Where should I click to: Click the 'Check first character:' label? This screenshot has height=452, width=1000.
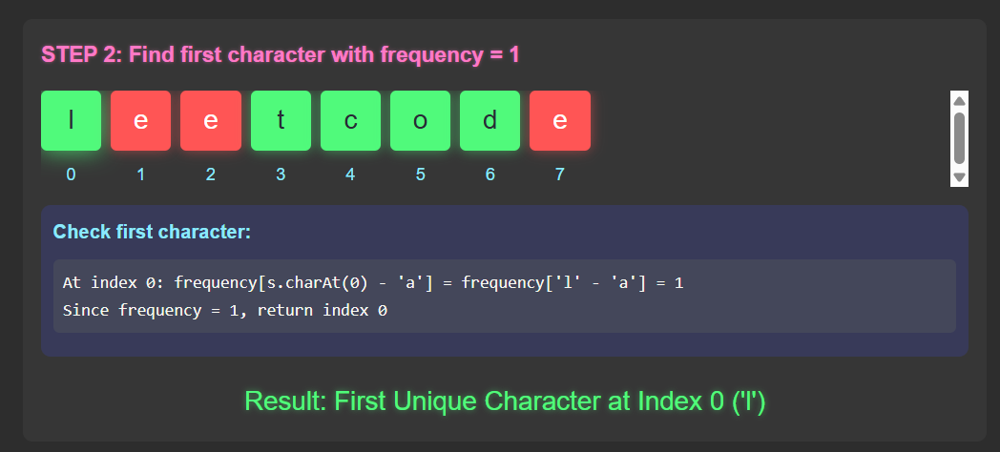pyautogui.click(x=151, y=232)
